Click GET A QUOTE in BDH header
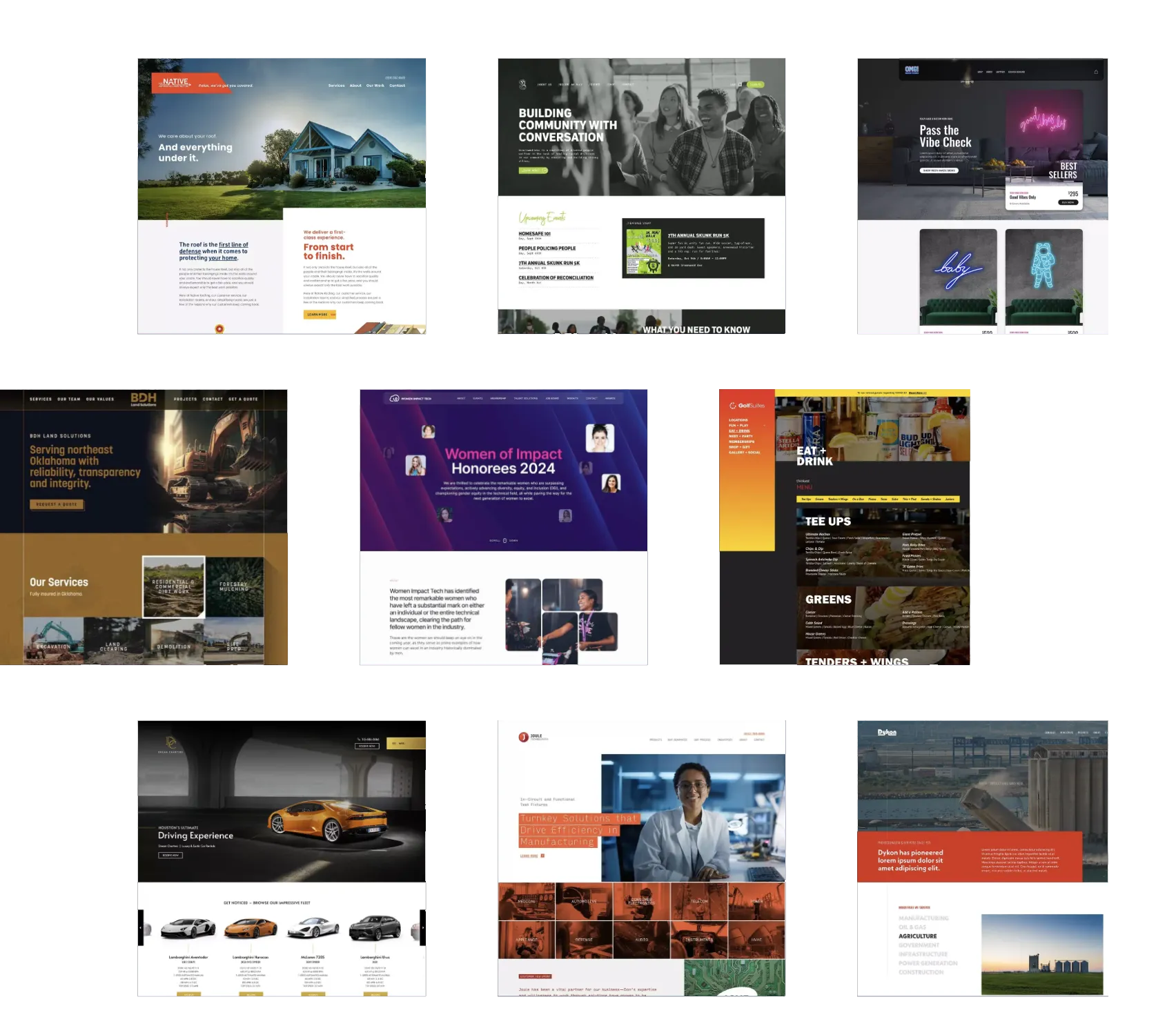Screen dimensions: 1176x1028 (x=243, y=399)
